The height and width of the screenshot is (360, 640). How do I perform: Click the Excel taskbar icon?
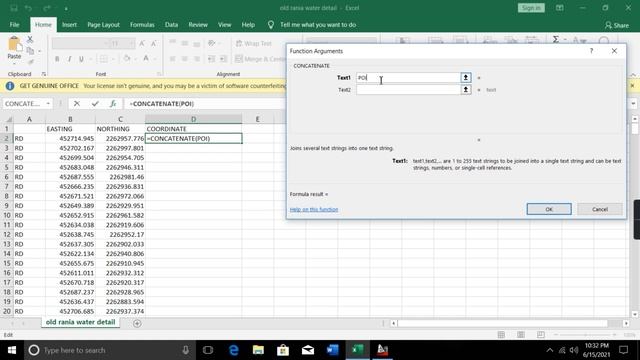(358, 350)
